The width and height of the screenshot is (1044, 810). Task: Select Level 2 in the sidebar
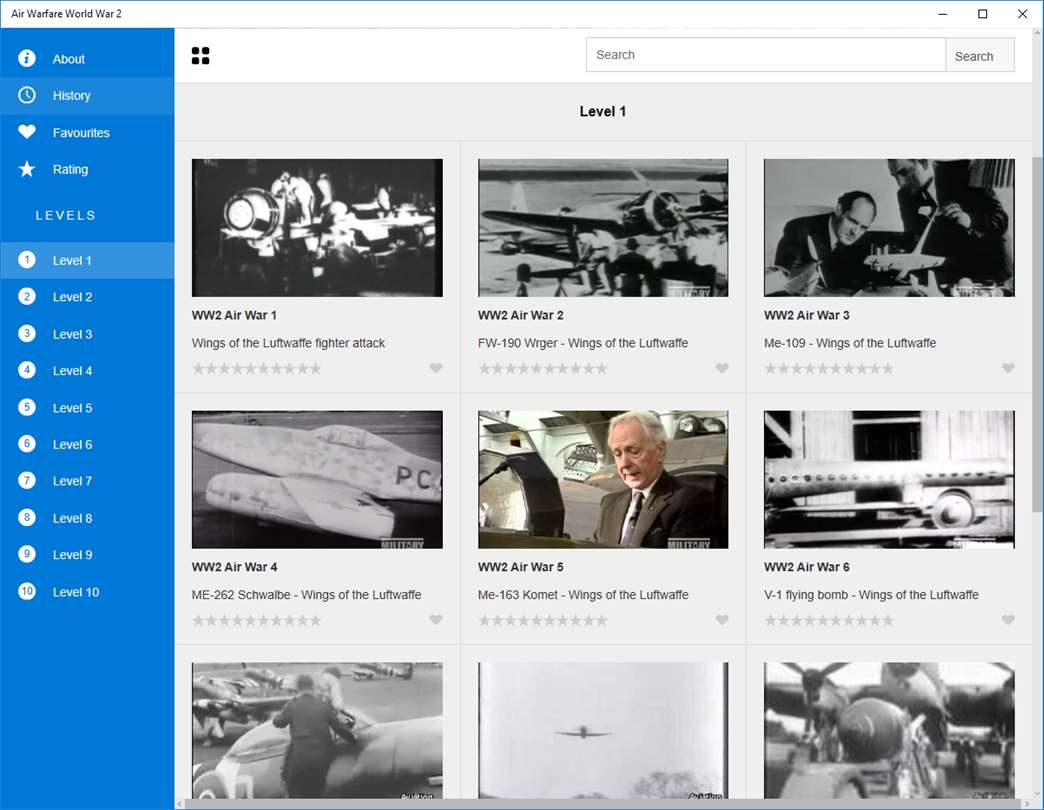[x=87, y=297]
